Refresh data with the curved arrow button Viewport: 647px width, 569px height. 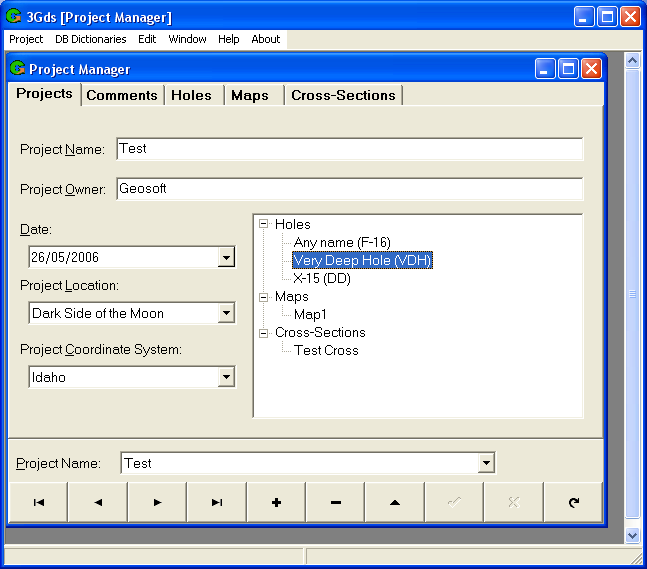point(573,502)
